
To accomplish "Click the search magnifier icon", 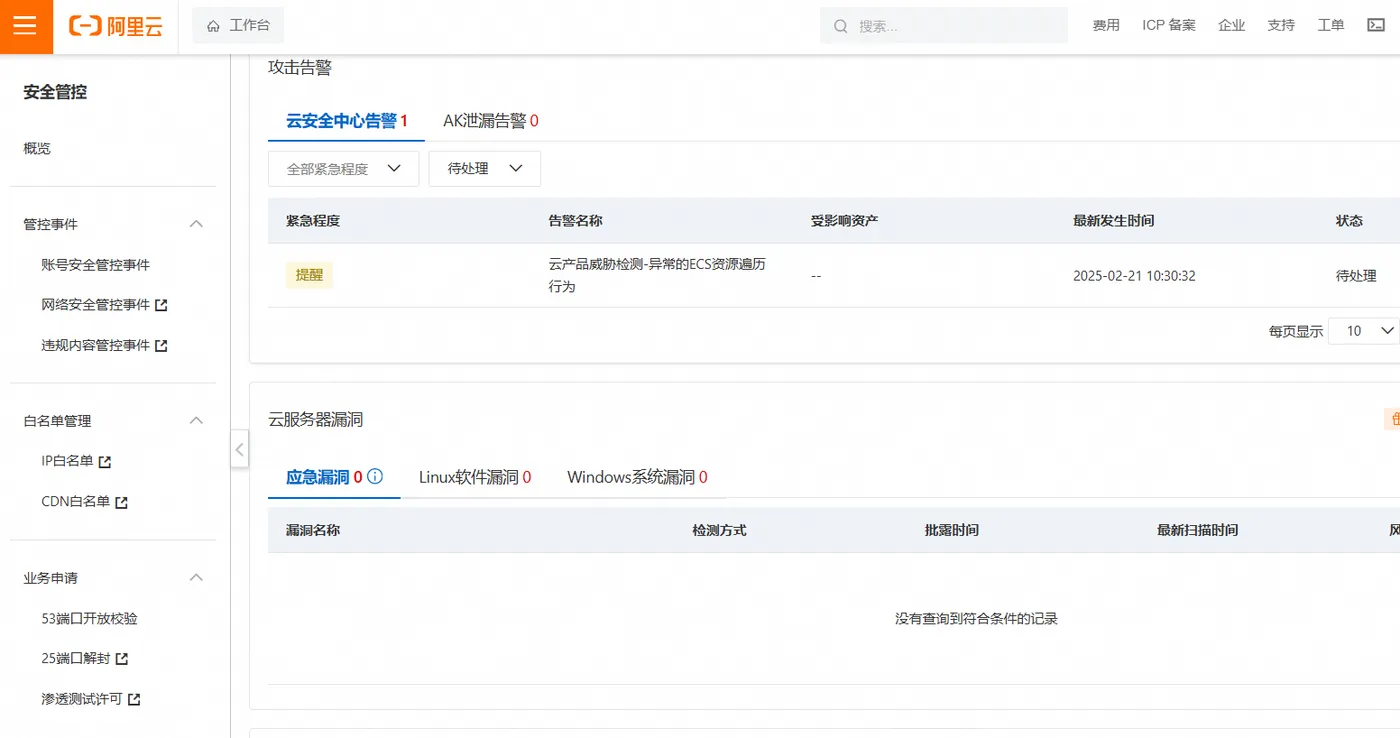I will [x=841, y=26].
